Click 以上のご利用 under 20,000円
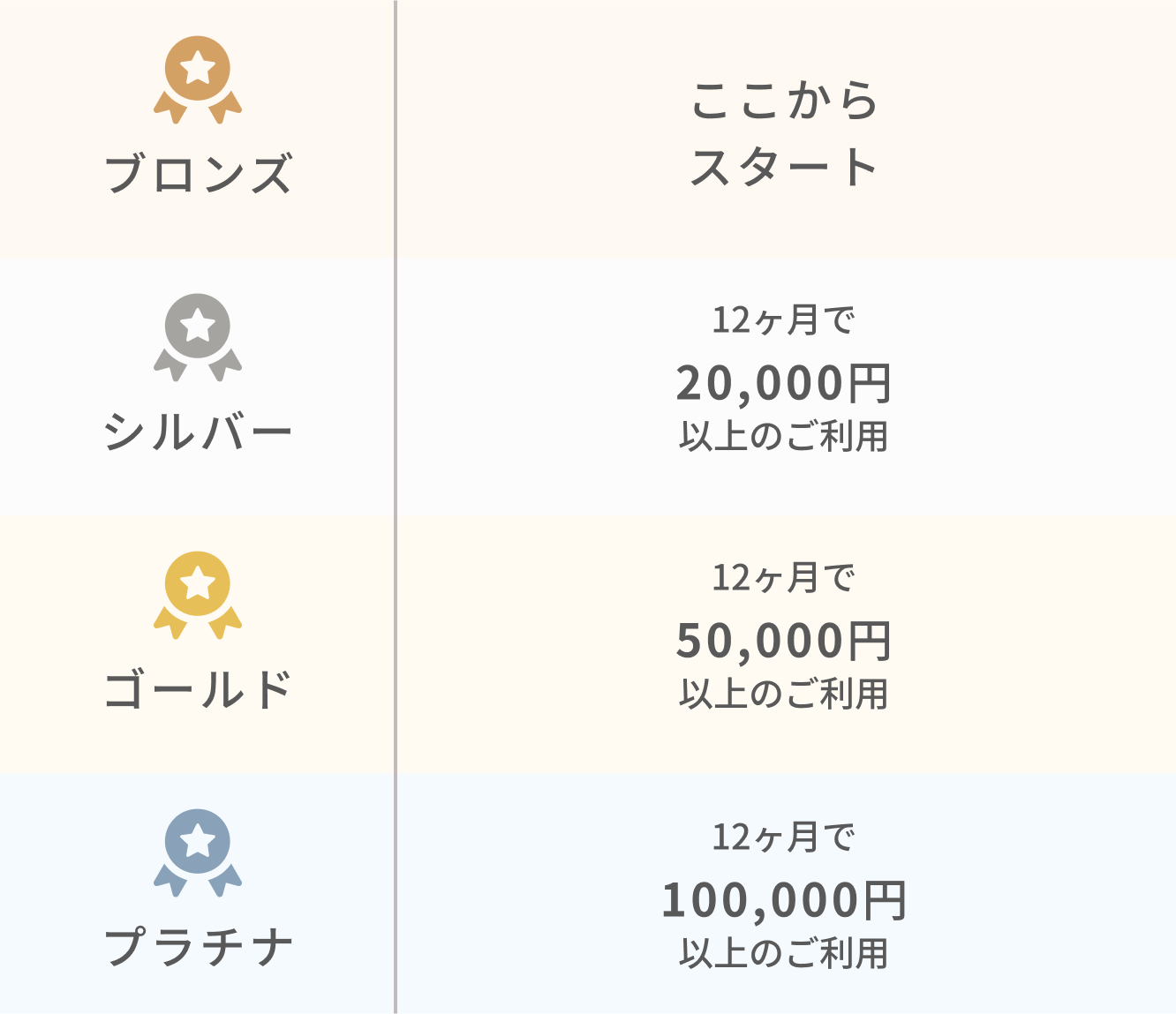Viewport: 1176px width, 1014px height. [784, 437]
